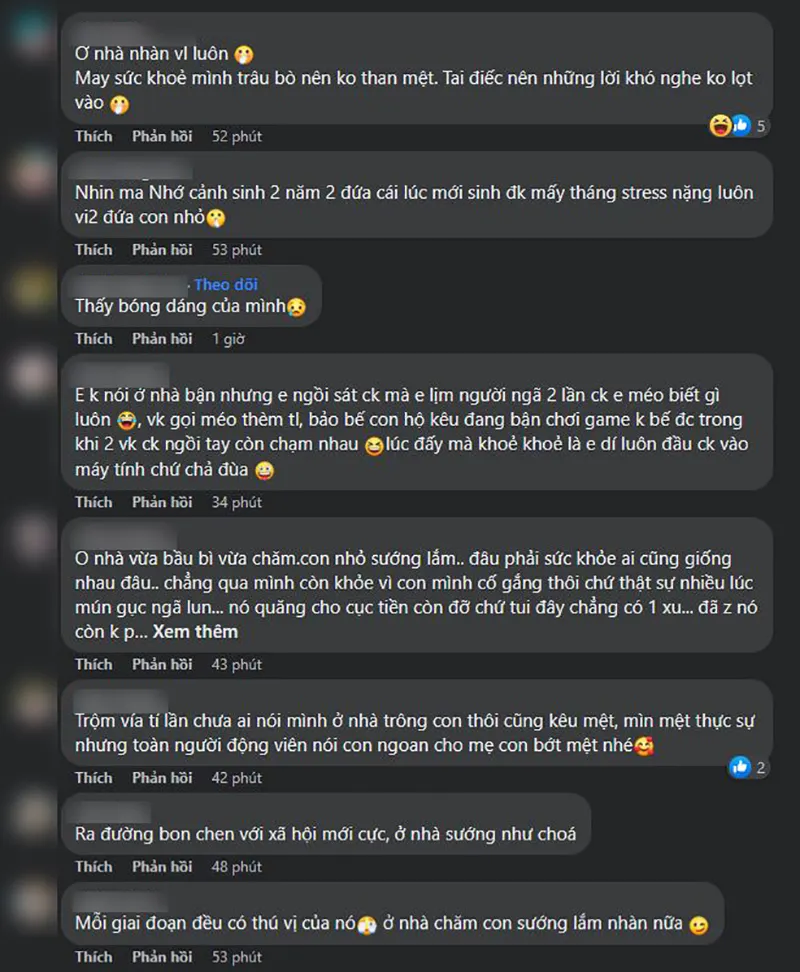This screenshot has width=800, height=972.
Task: Open the "1 giờ" timestamp link
Action: [228, 339]
